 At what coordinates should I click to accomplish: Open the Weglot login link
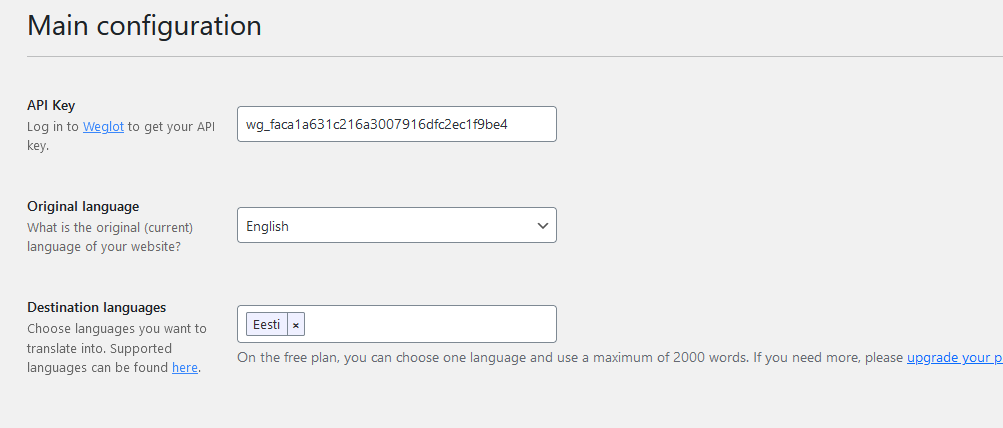[103, 127]
